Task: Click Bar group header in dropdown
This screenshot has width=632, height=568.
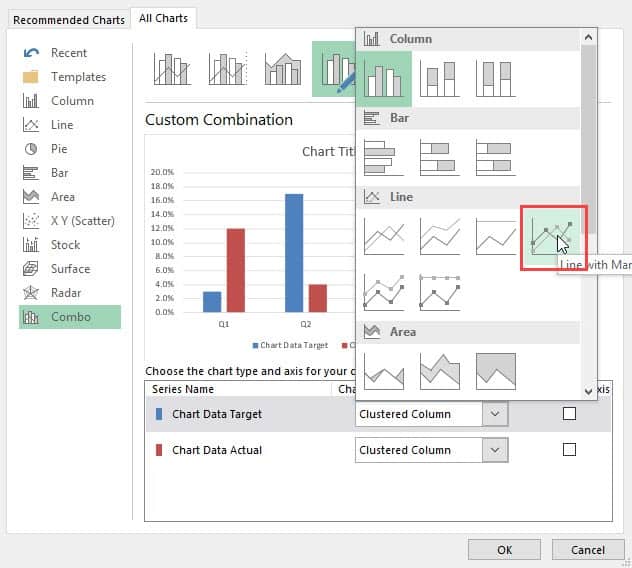Action: (468, 118)
